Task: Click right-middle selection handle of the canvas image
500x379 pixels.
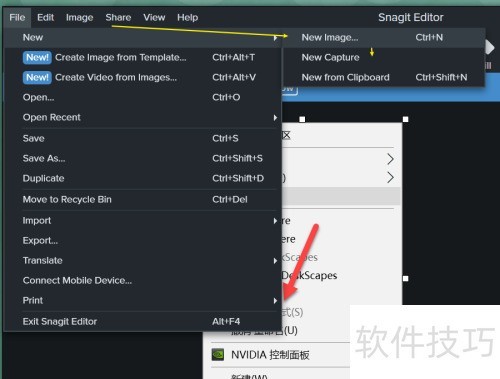Action: (406, 278)
